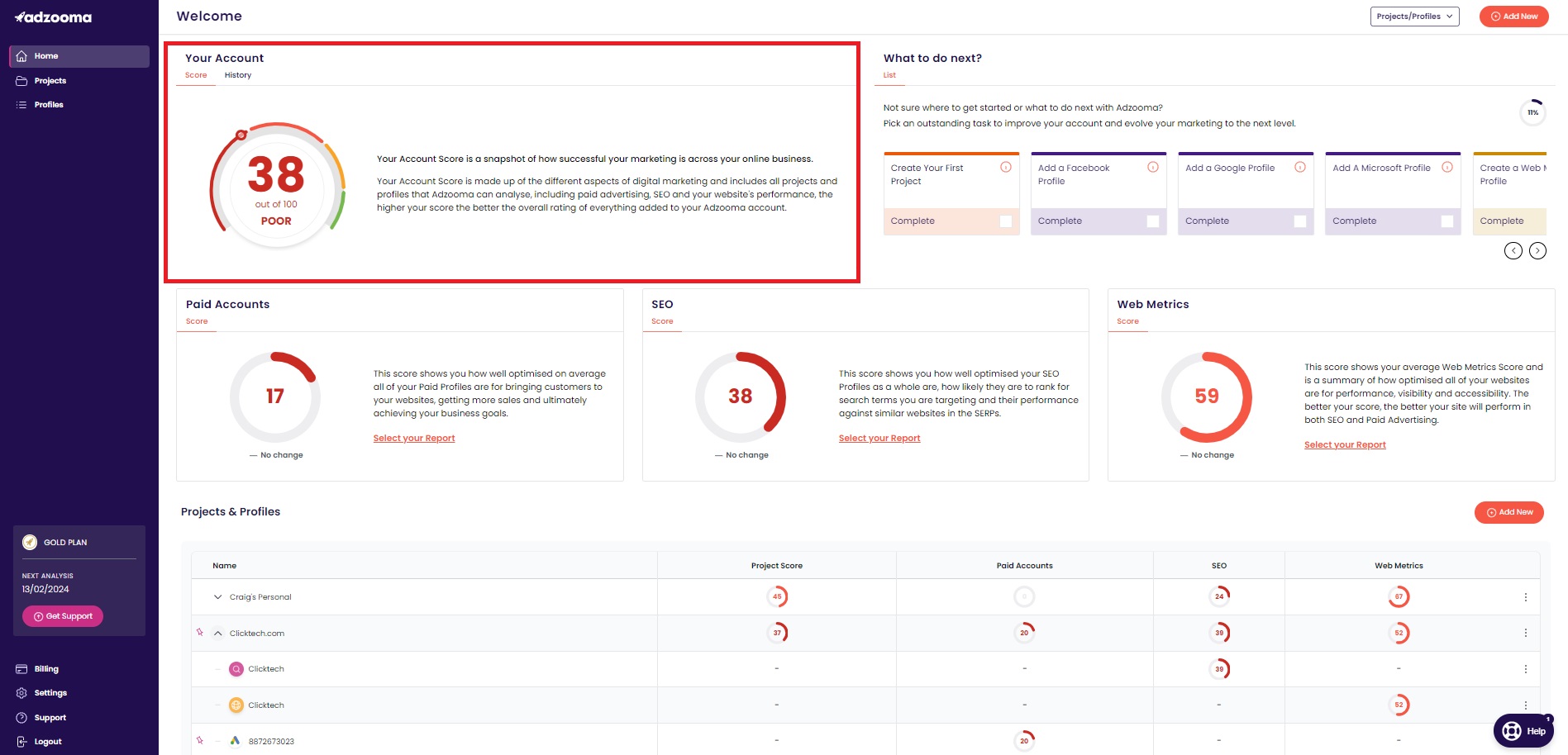Image resolution: width=1568 pixels, height=755 pixels.
Task: Show info for Add A Microsoft Profile
Action: tap(1447, 167)
